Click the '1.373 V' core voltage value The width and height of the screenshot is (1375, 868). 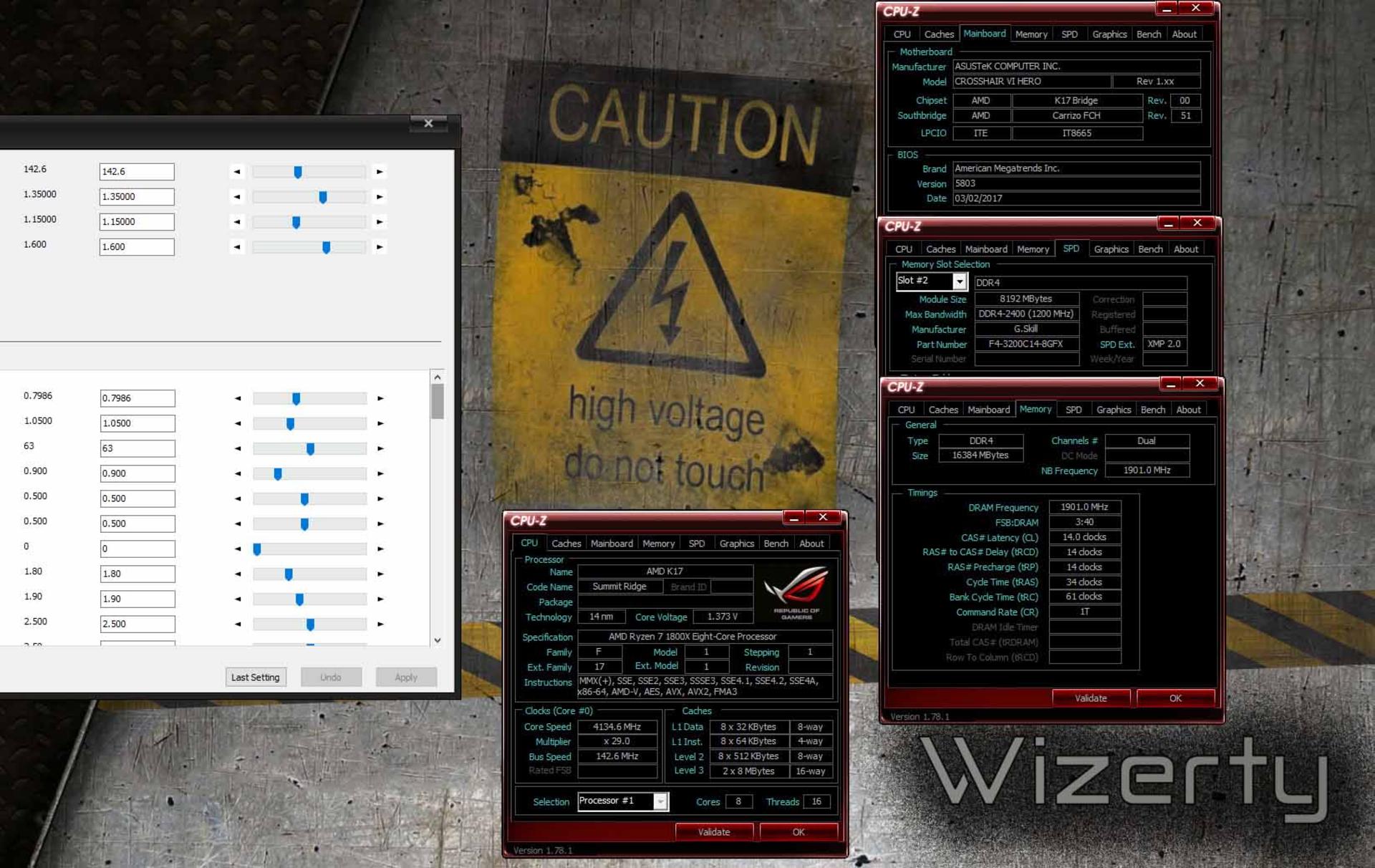(722, 617)
